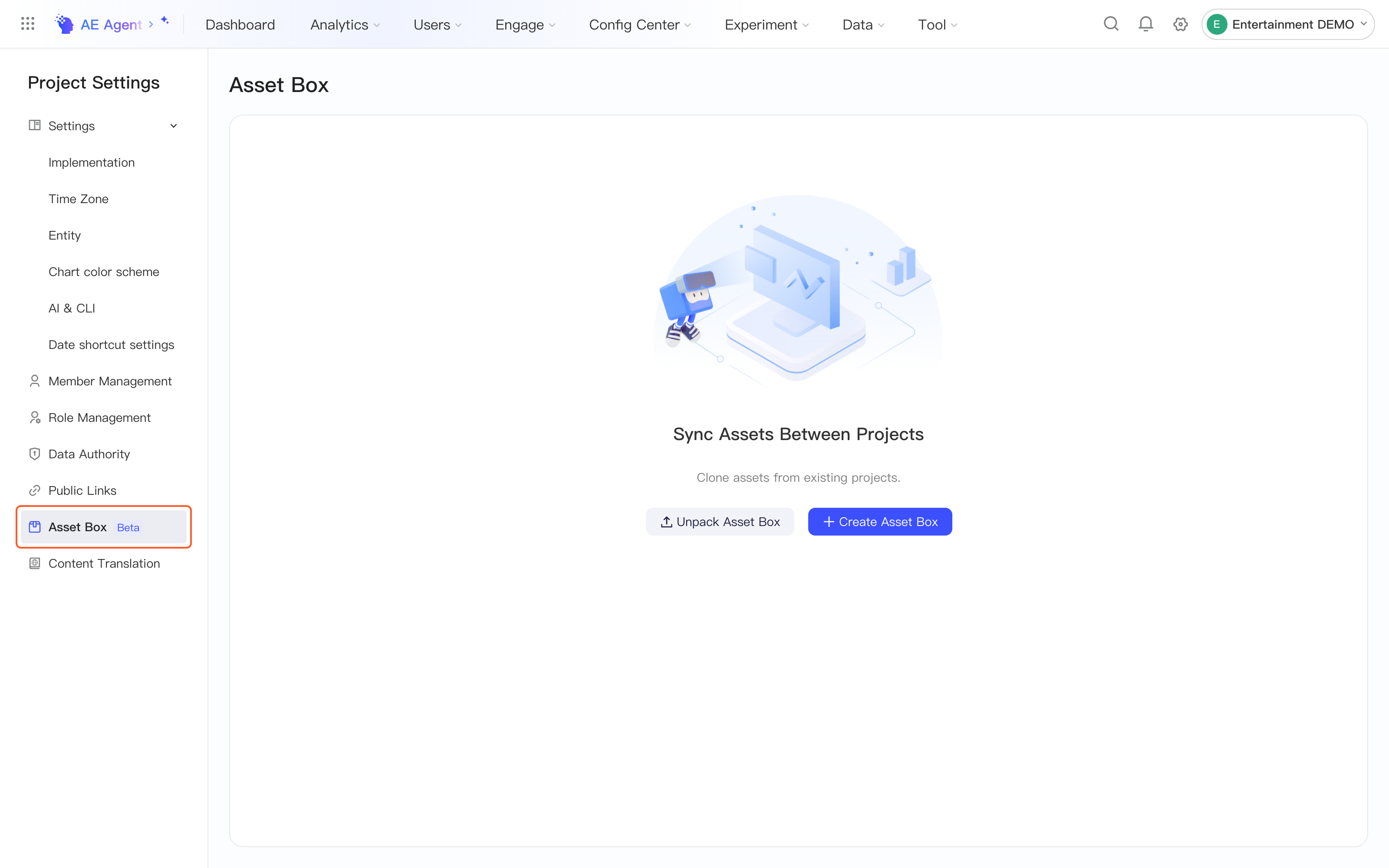Click the Project Settings sidebar title

click(94, 82)
